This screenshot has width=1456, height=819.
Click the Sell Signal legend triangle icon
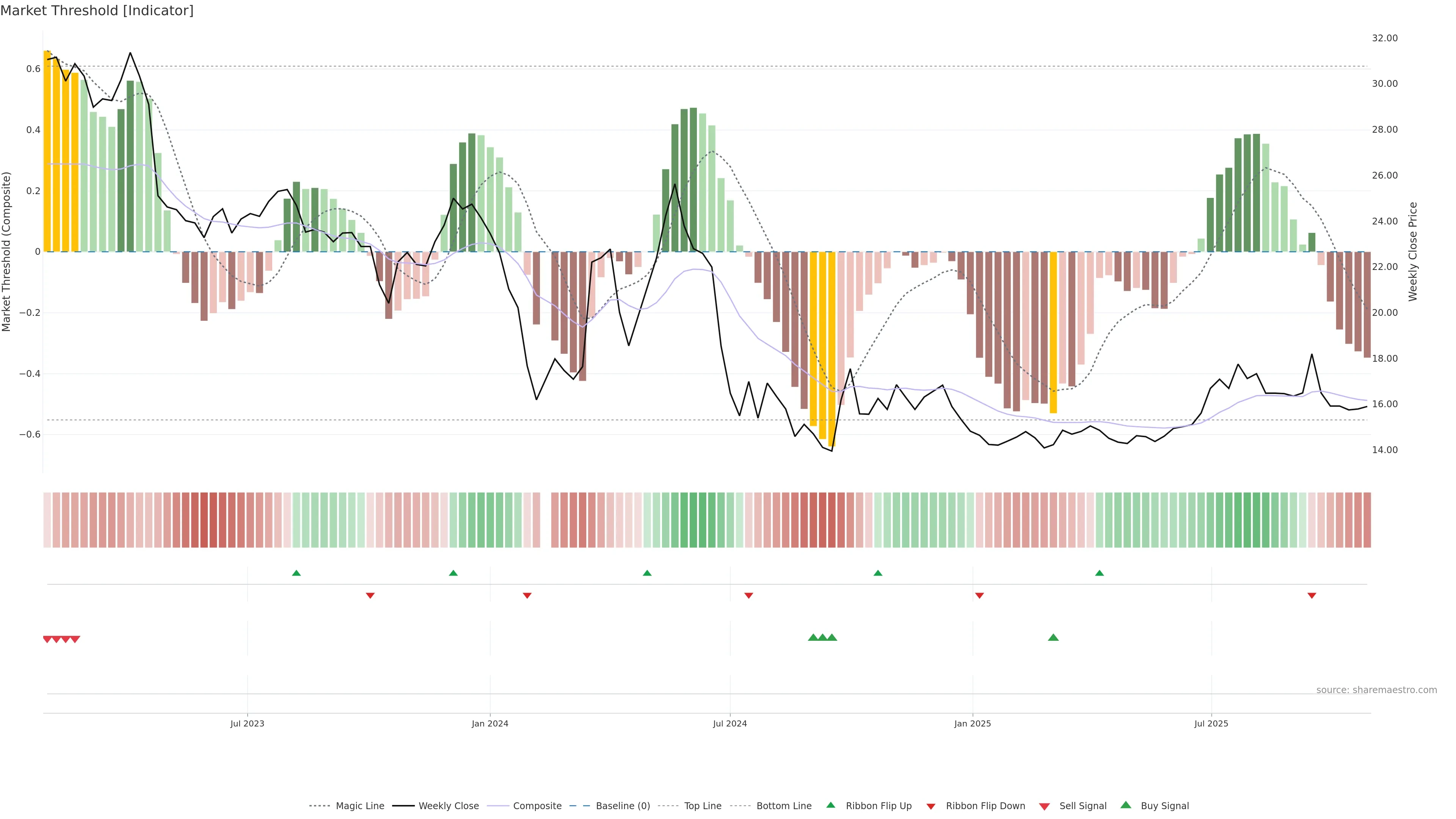point(1044,806)
